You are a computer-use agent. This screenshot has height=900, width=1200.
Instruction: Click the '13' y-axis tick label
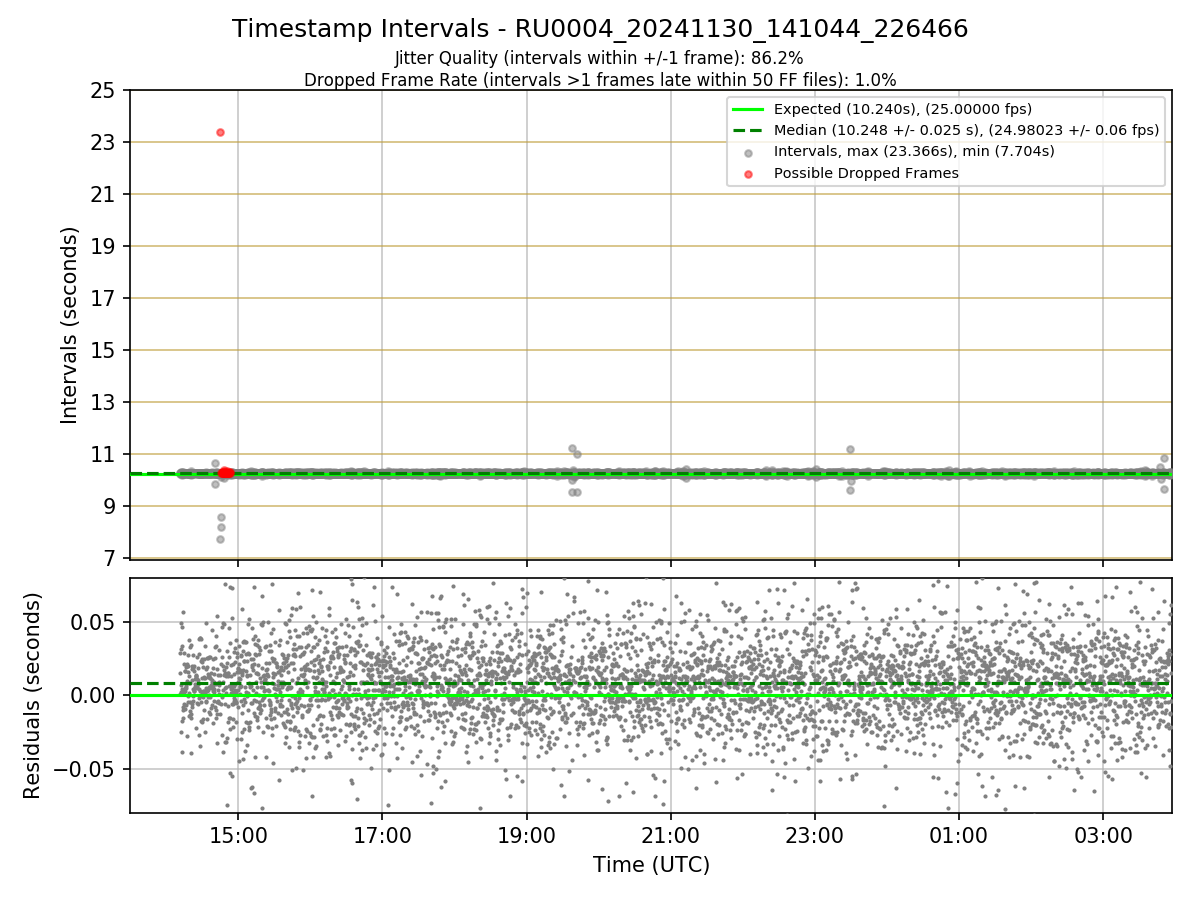pos(103,402)
